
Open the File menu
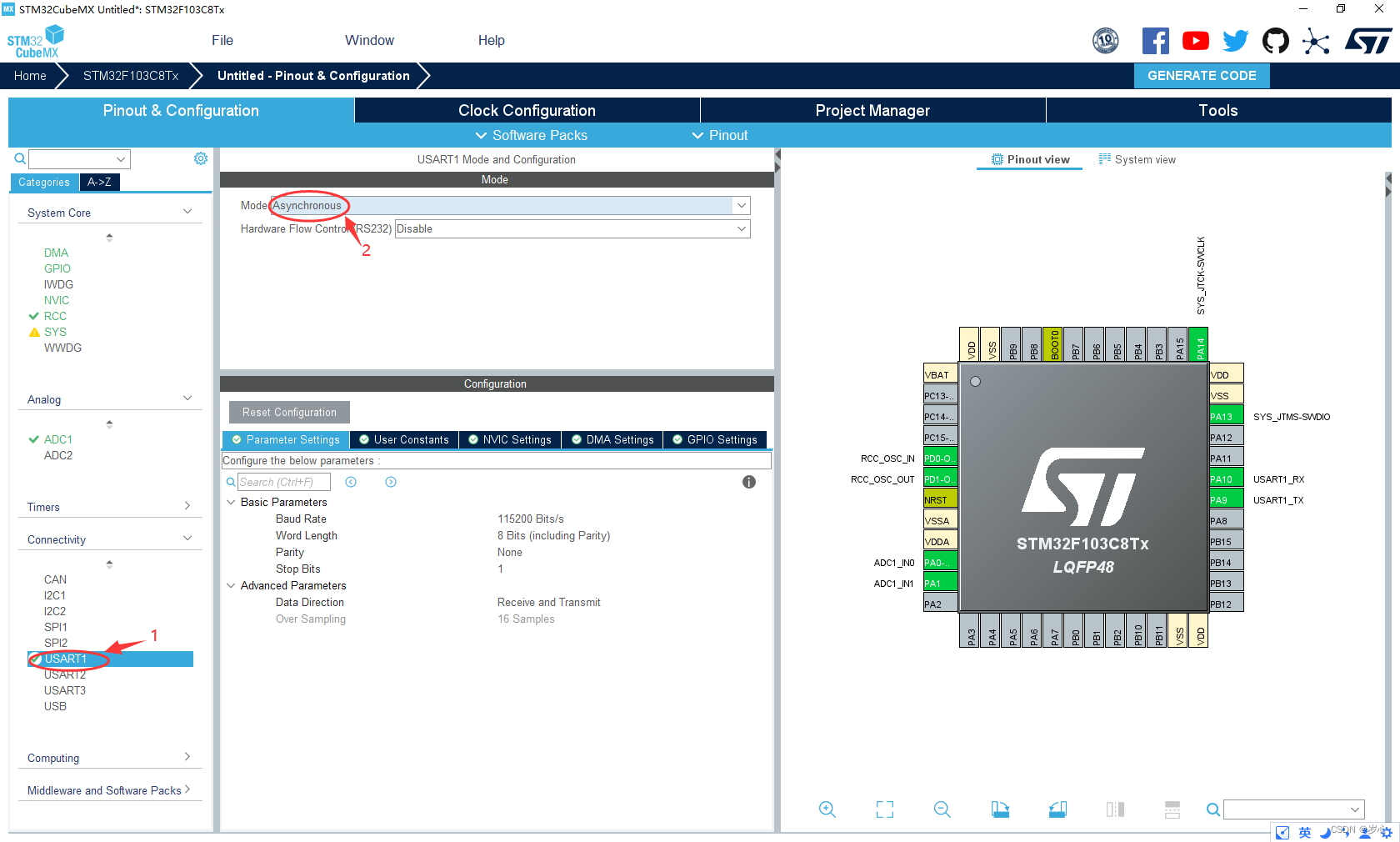pyautogui.click(x=222, y=40)
